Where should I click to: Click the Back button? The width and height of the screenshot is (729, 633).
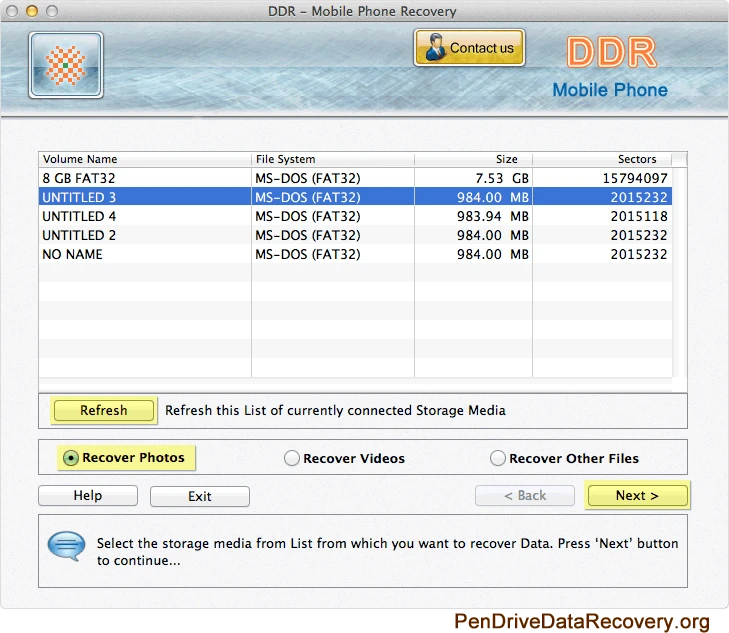tap(525, 496)
